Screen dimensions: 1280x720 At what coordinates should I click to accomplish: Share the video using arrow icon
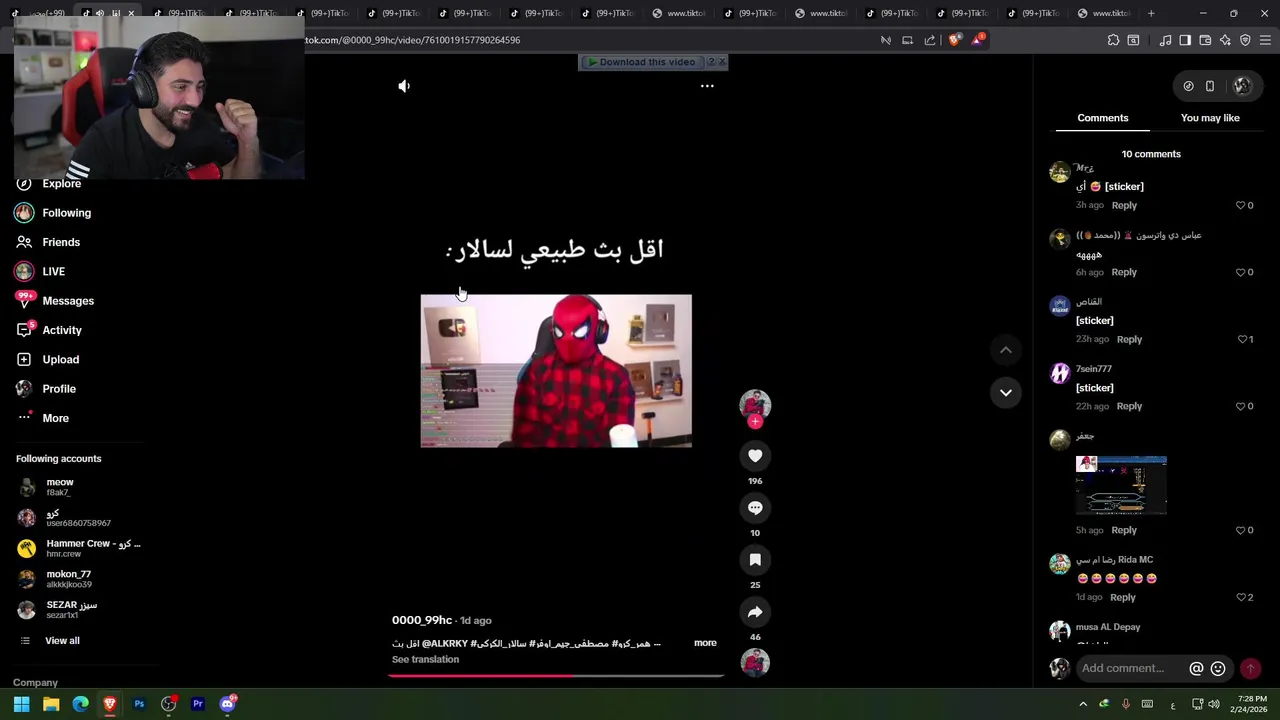pos(755,612)
